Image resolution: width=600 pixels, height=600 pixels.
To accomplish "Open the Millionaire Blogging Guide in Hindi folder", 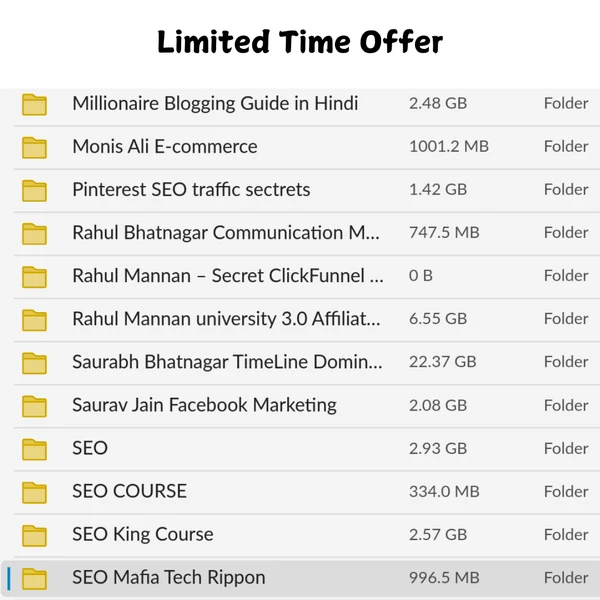I will point(215,103).
